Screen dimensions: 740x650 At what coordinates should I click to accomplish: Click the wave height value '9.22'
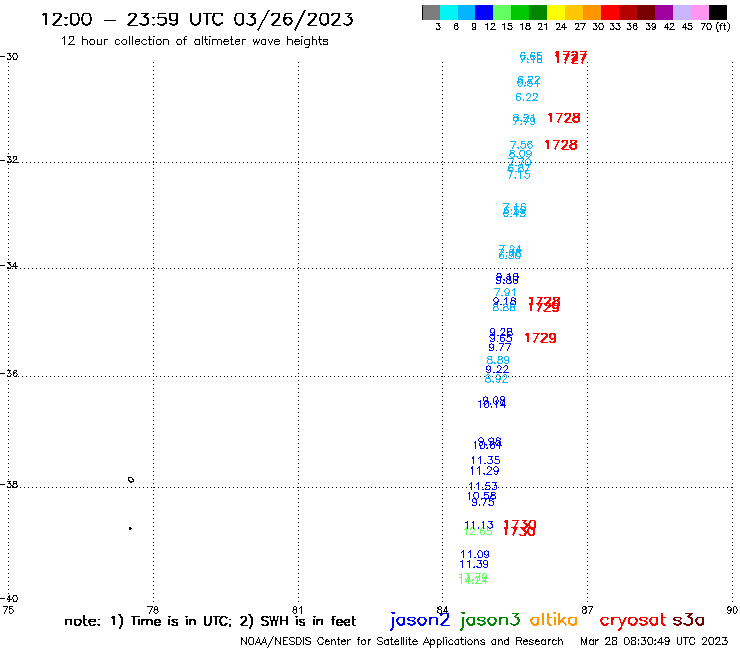[x=497, y=370]
